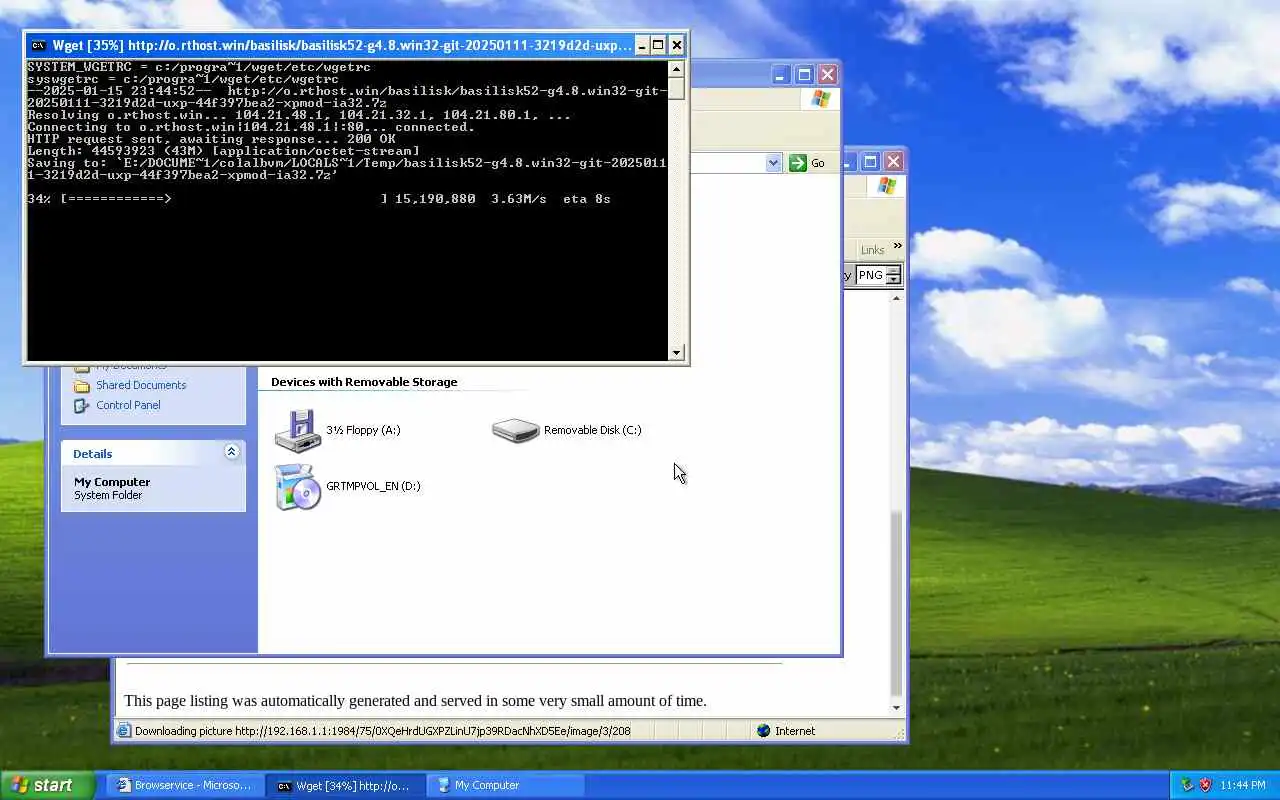1280x800 pixels.
Task: Click the Control Panel icon in sidebar
Action: point(81,405)
